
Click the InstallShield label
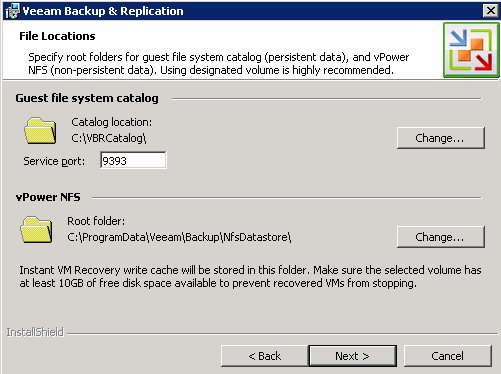point(35,332)
